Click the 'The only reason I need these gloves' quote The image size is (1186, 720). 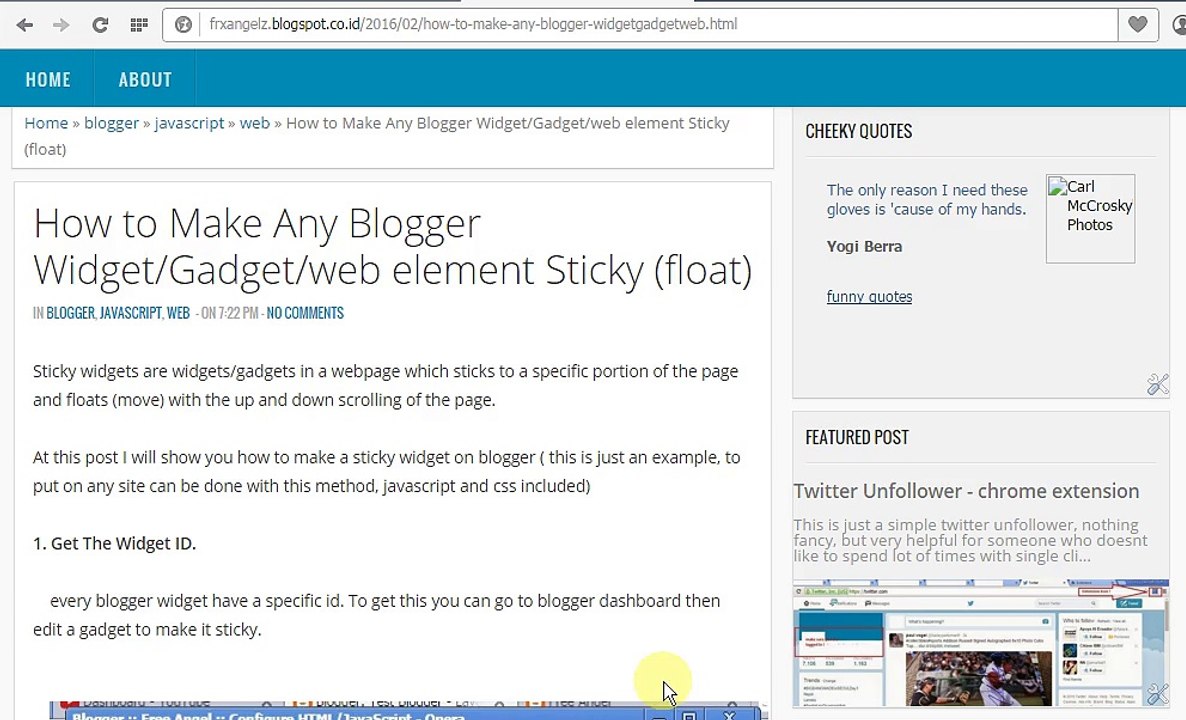tap(927, 200)
